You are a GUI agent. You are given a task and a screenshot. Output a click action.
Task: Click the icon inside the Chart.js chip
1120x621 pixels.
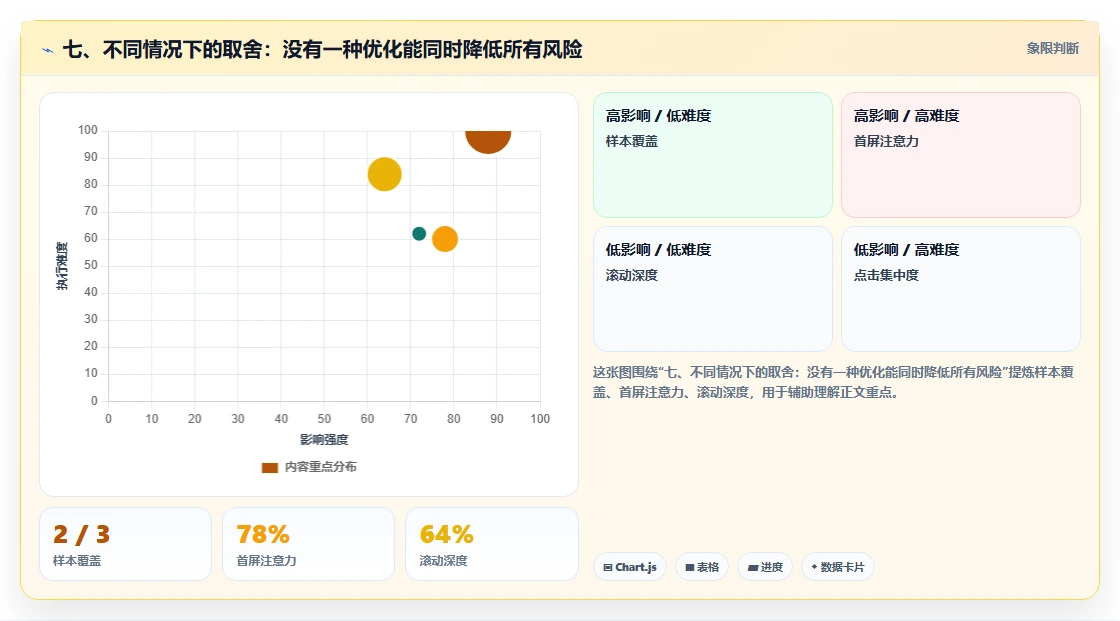(x=608, y=567)
